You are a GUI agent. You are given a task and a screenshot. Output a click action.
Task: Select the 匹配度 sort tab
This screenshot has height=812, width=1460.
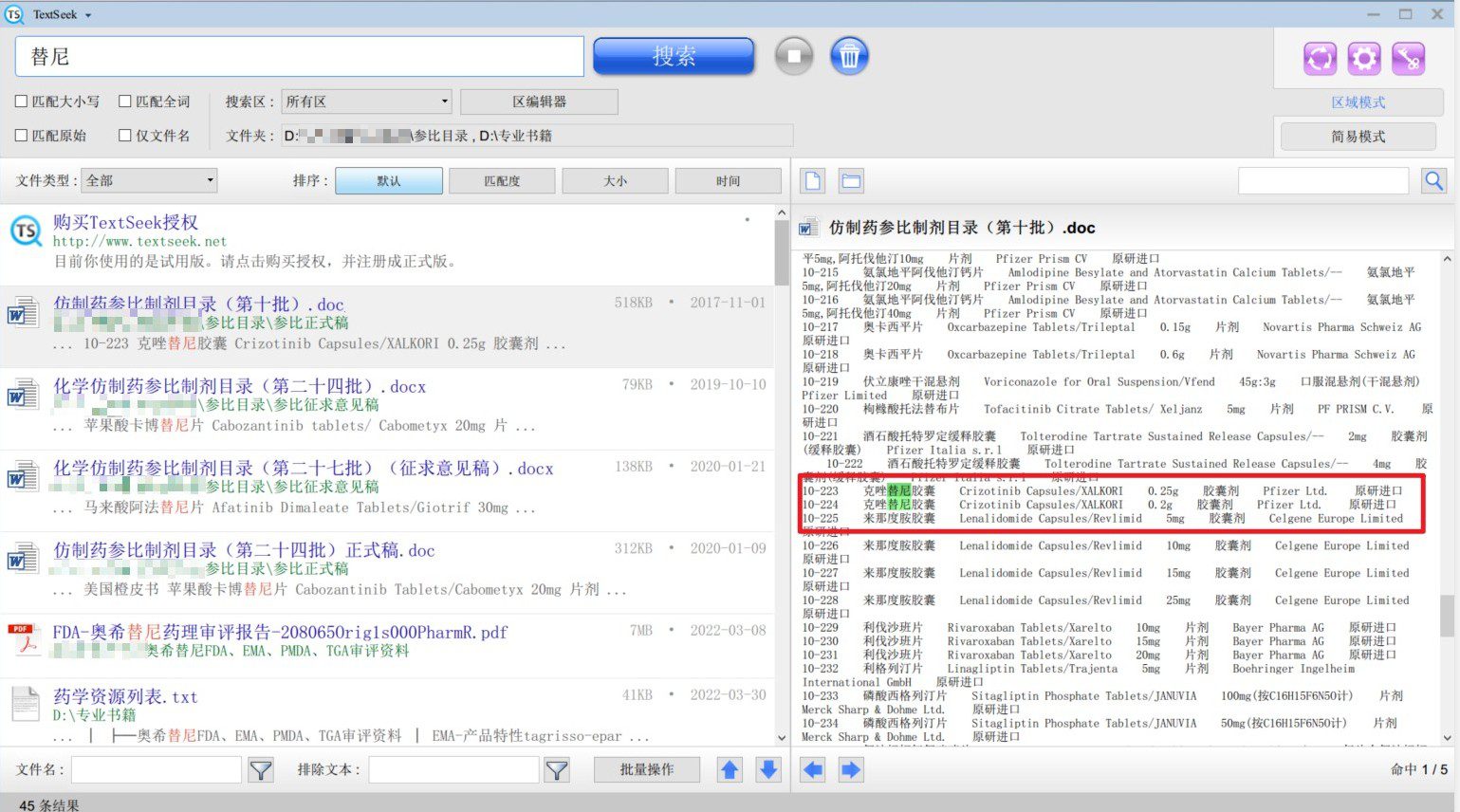502,180
